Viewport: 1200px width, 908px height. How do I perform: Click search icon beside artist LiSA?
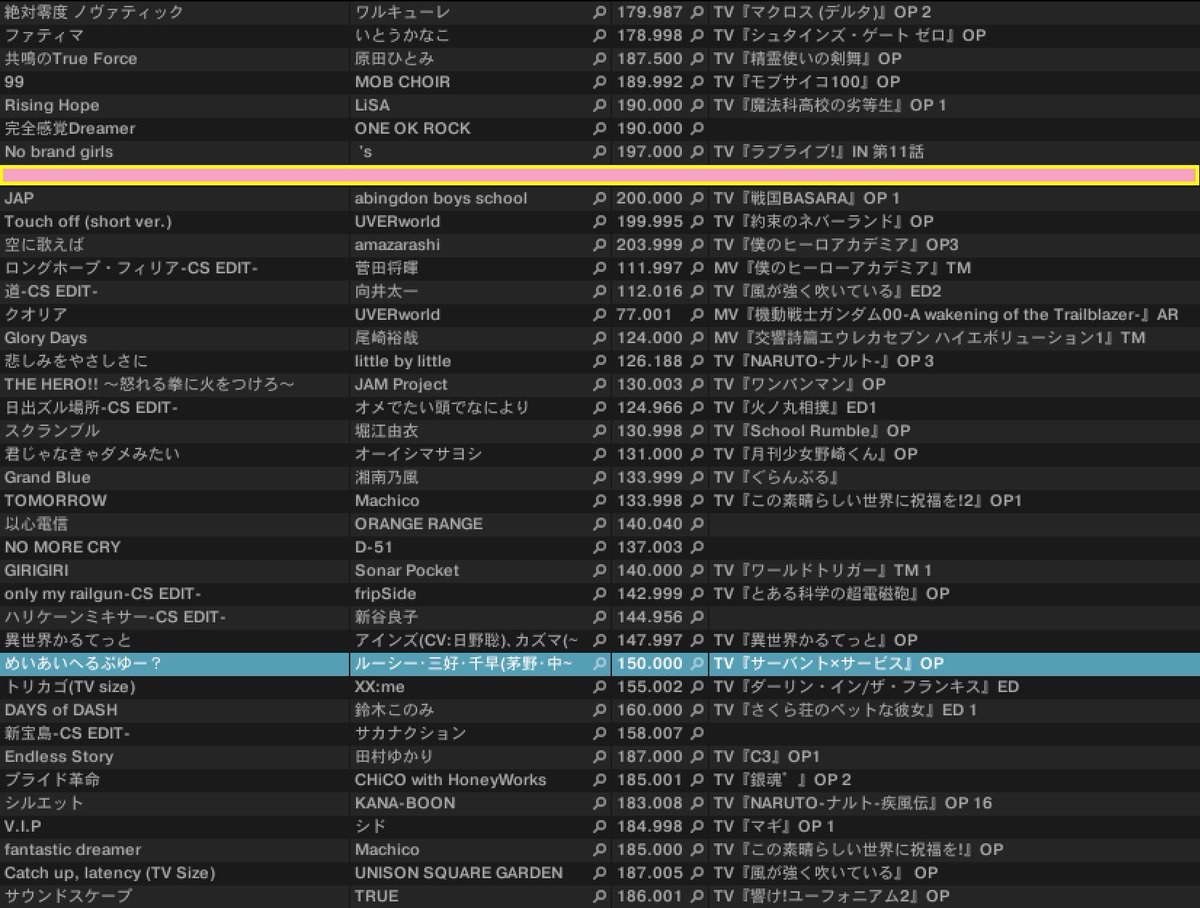click(599, 105)
